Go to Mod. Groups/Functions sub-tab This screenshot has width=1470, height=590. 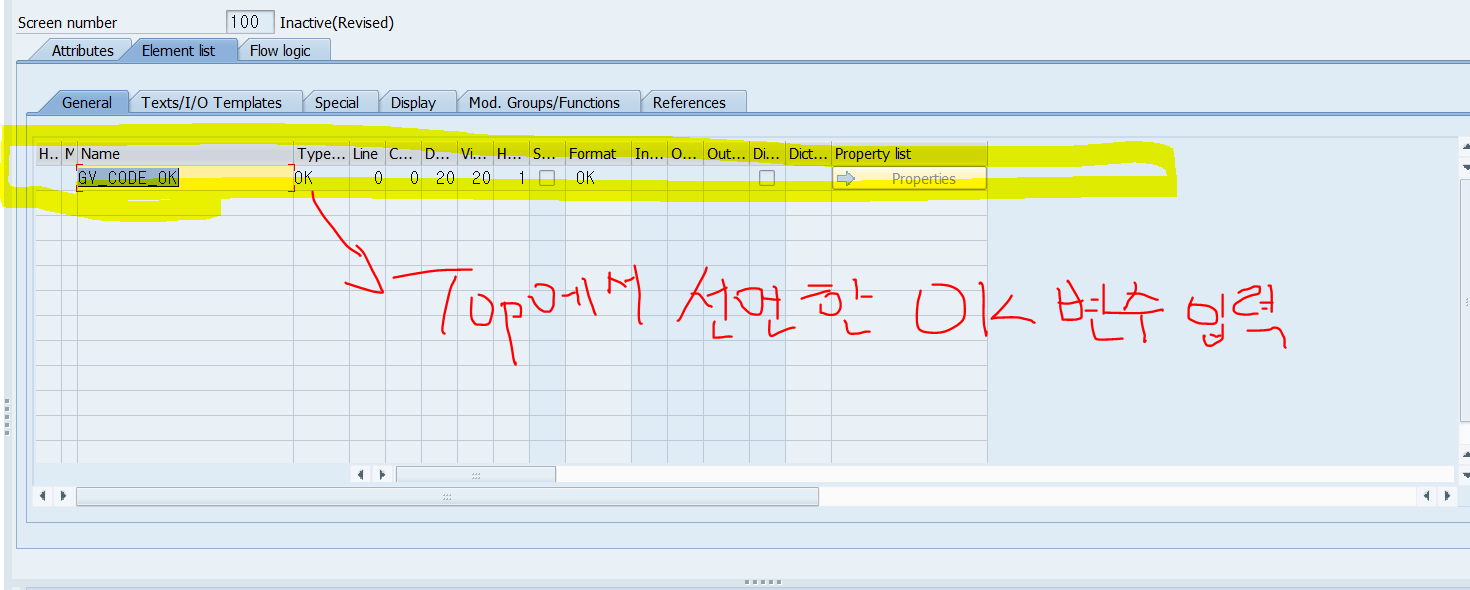coord(544,102)
